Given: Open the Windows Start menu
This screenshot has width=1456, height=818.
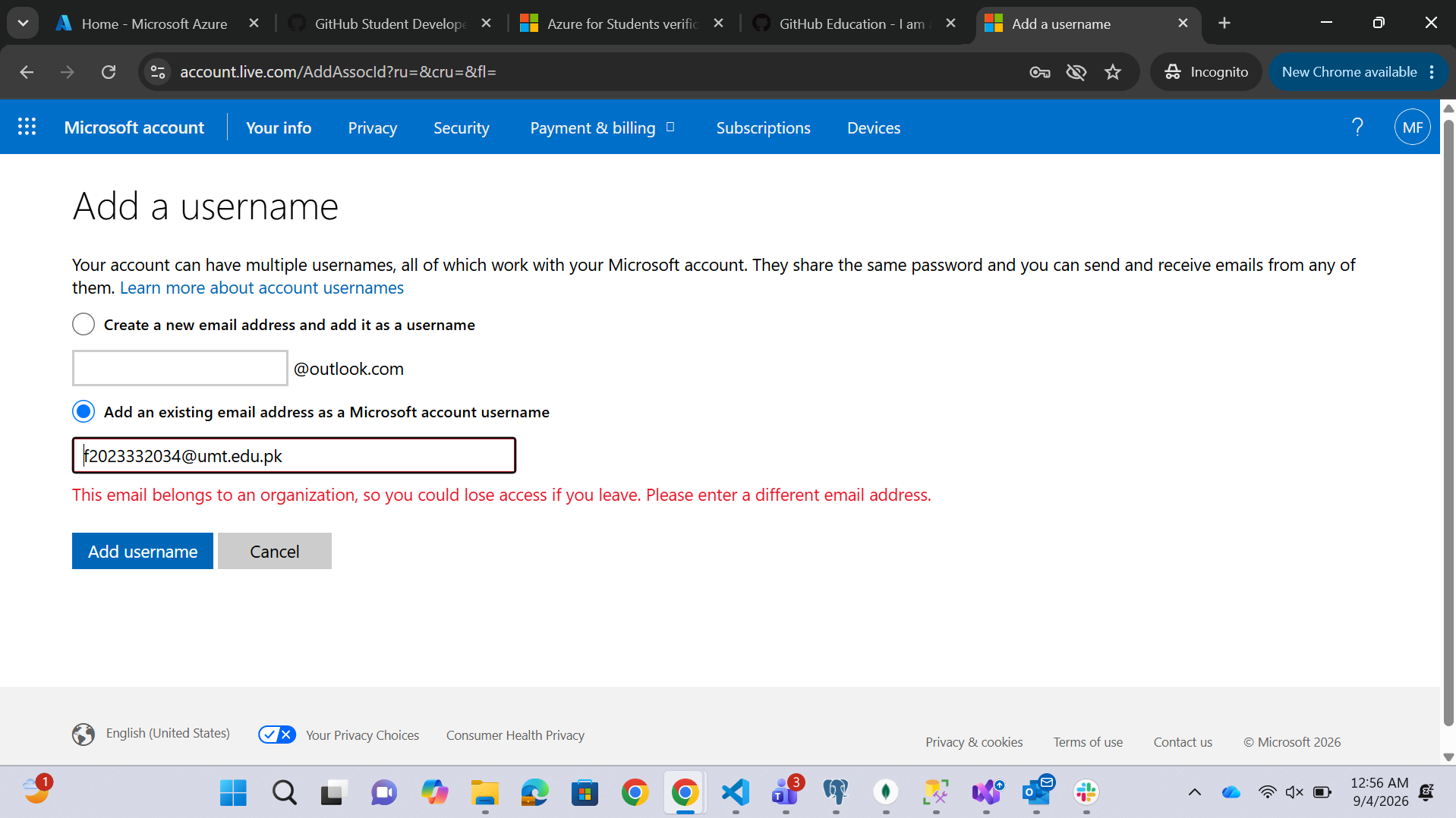Looking at the screenshot, I should (233, 793).
